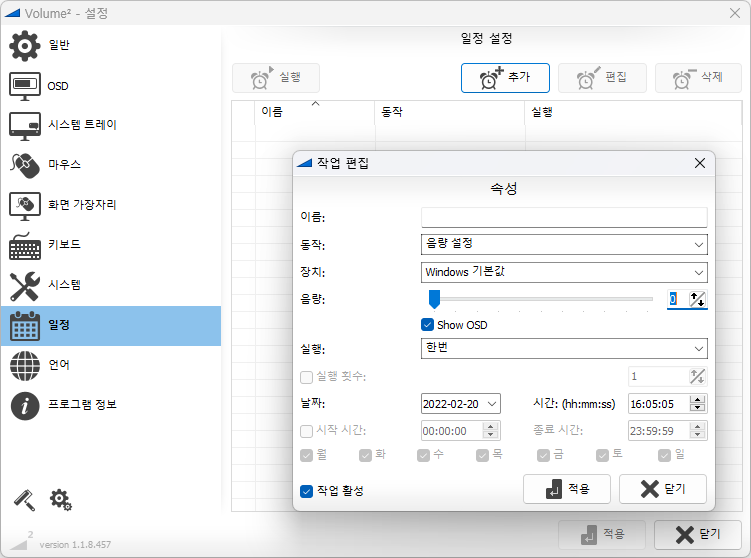Screen dimensions: 751x558
Task: Click the alarm clock icon on 삭제 button
Action: pyautogui.click(x=684, y=78)
